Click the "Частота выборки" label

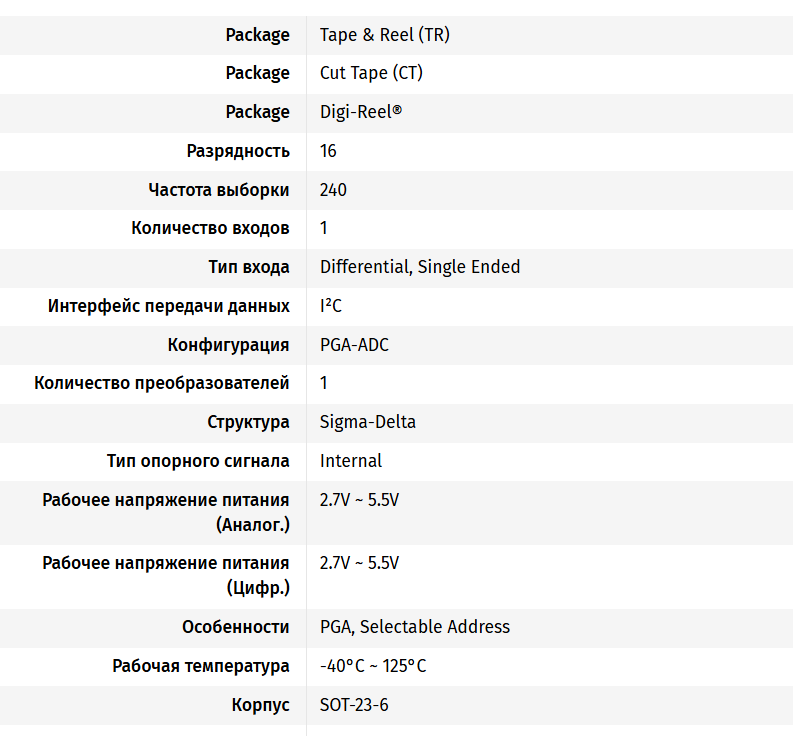pyautogui.click(x=219, y=190)
